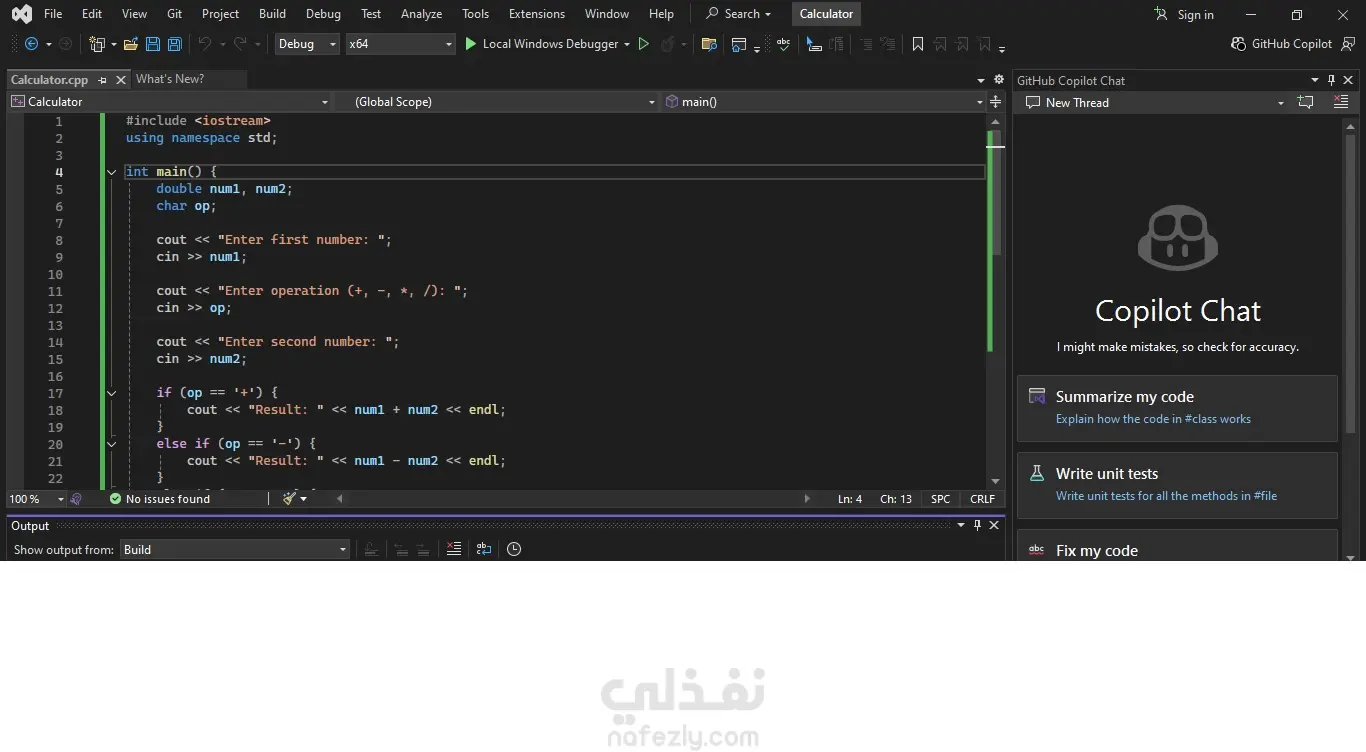Click Sign in at the top right

point(1184,14)
